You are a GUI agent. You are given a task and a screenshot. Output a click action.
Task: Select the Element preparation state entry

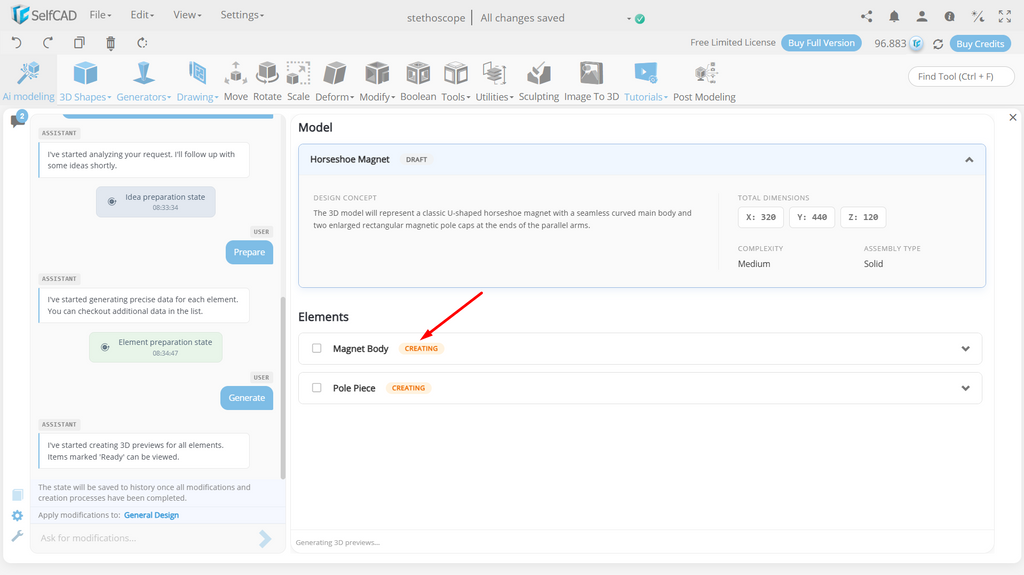[155, 348]
